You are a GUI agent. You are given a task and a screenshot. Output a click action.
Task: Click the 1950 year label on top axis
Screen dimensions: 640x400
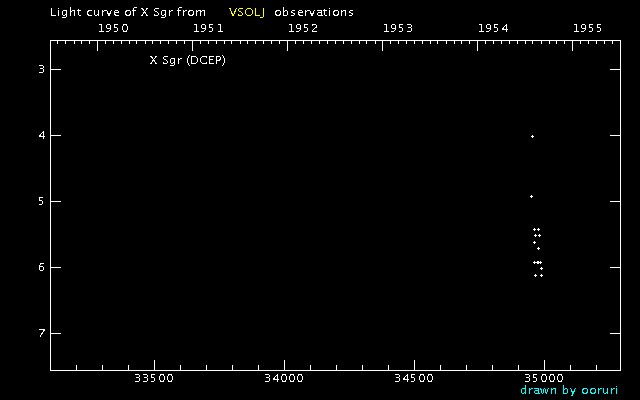pyautogui.click(x=113, y=29)
